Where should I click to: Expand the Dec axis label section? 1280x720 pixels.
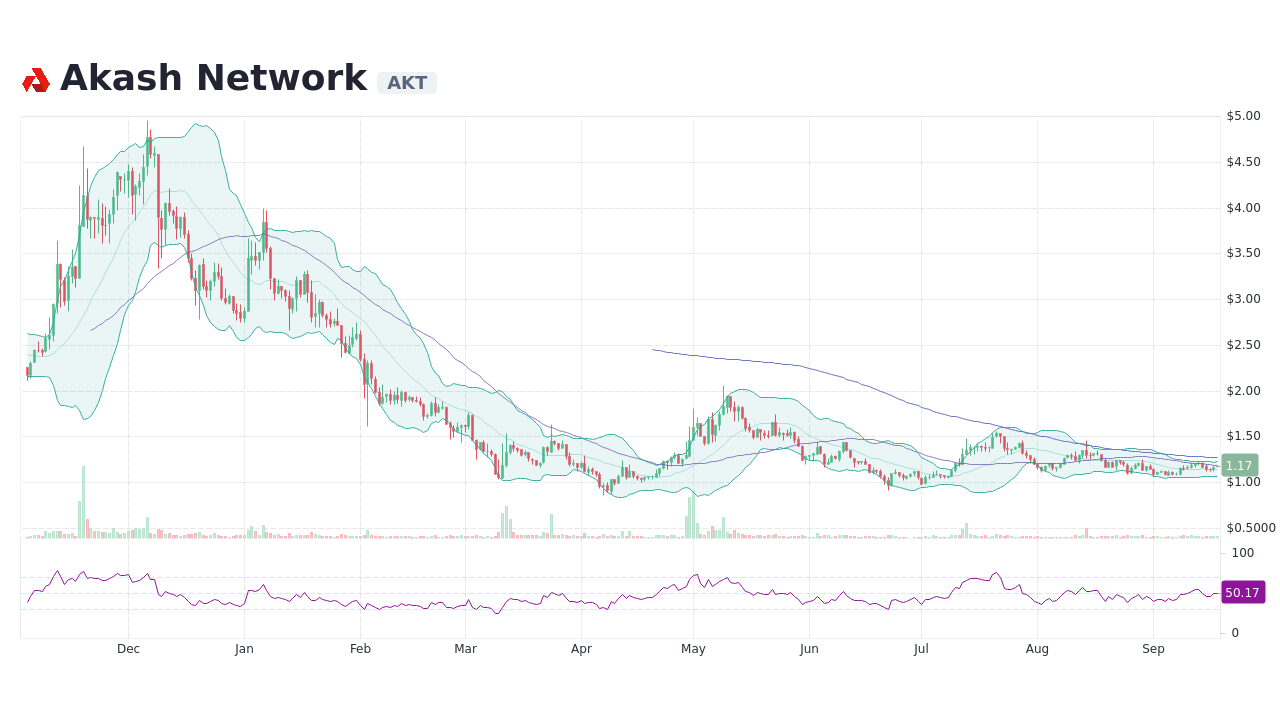[x=128, y=649]
